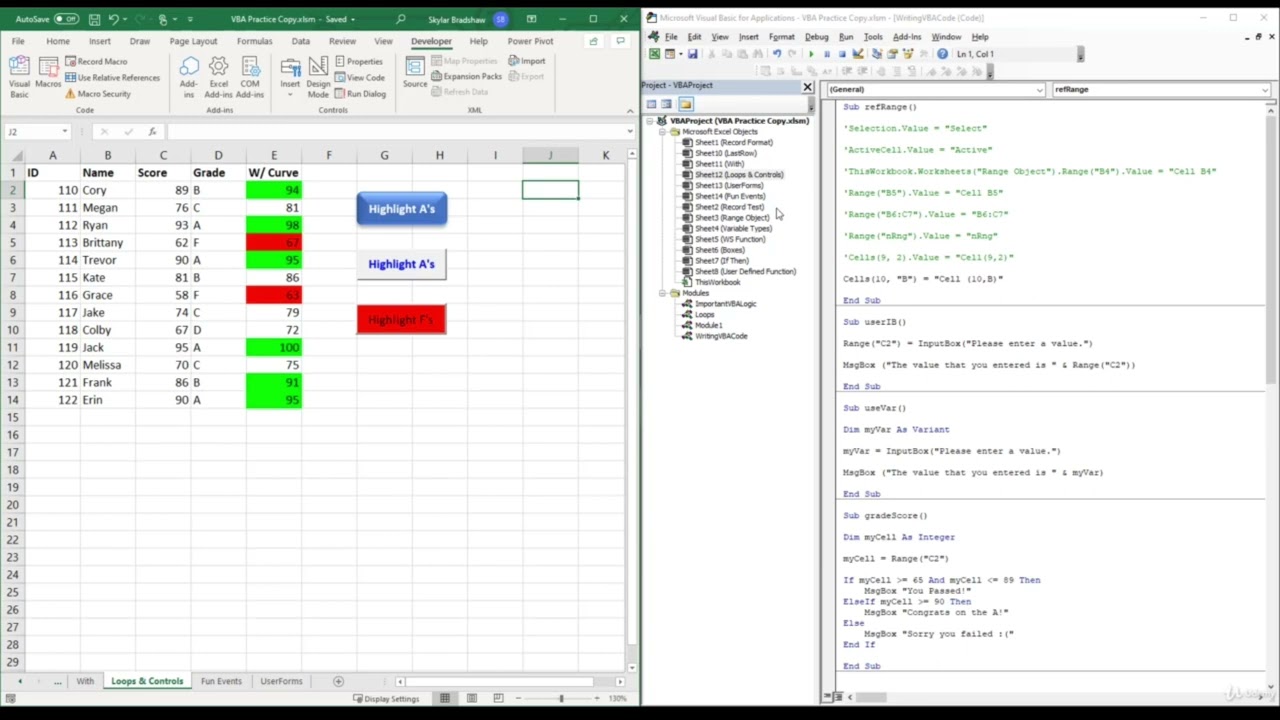Collapse the Modules folder in project tree

[662, 293]
